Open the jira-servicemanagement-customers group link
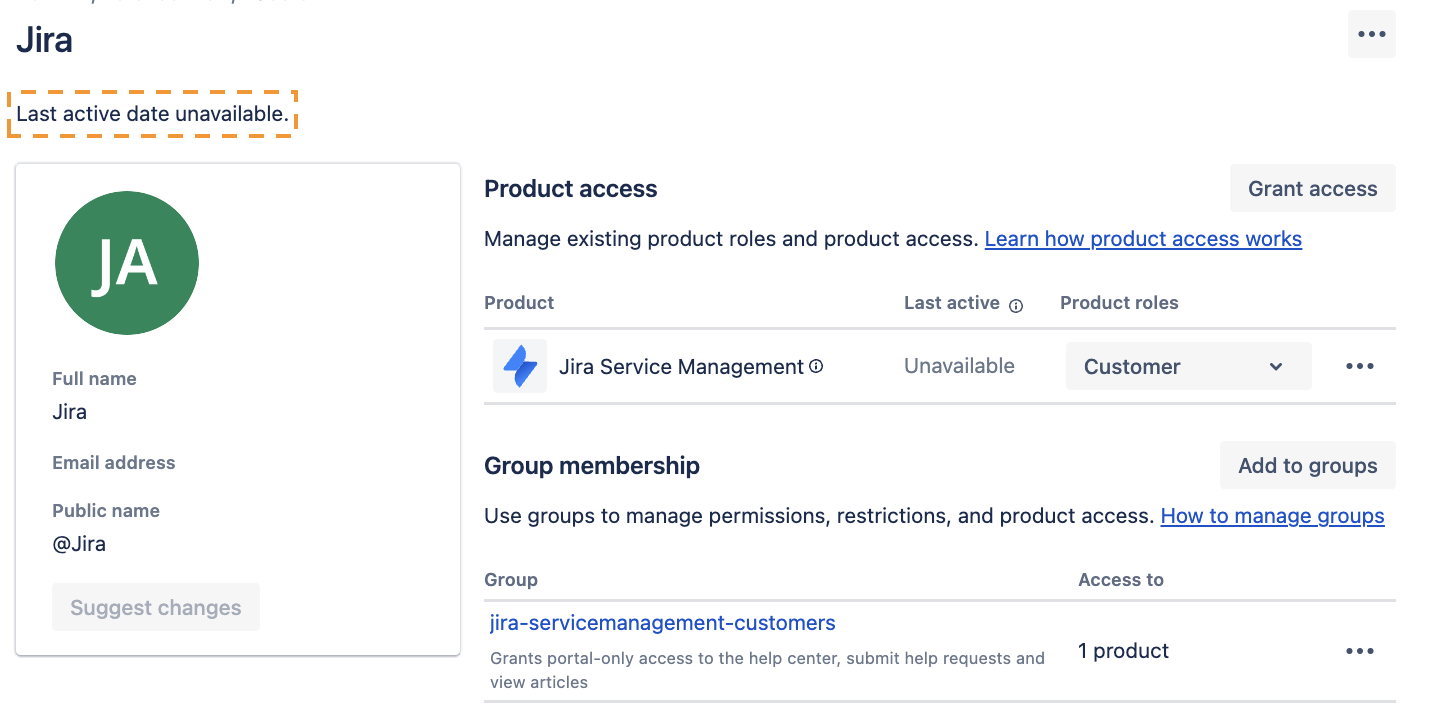Image resolution: width=1432 pixels, height=724 pixels. 662,623
